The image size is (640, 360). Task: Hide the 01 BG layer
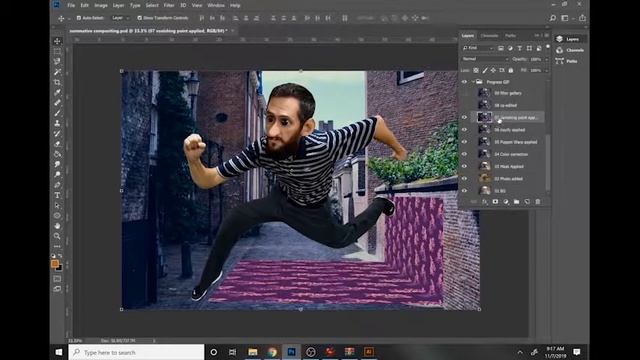click(x=464, y=191)
